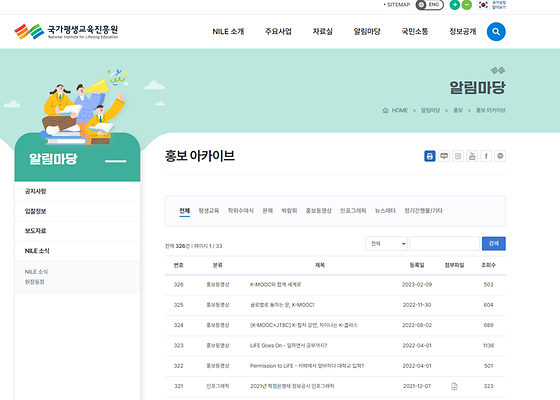Click the 제목 column header
560x400 pixels.
320,265
